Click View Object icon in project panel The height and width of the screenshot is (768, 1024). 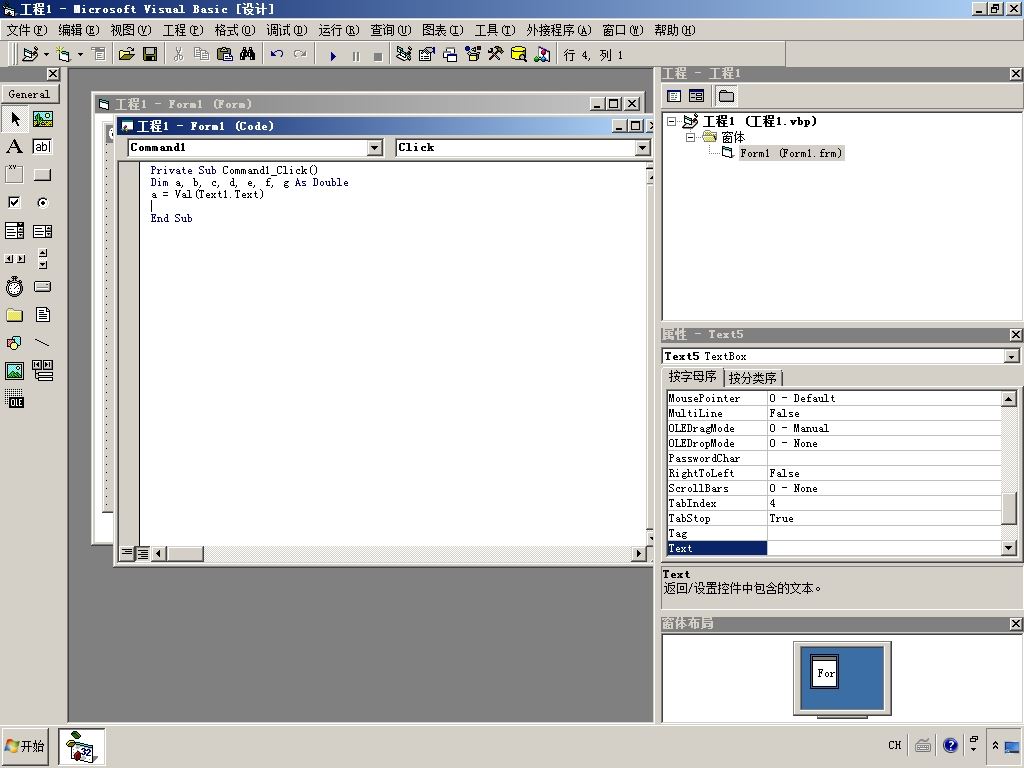coord(696,97)
